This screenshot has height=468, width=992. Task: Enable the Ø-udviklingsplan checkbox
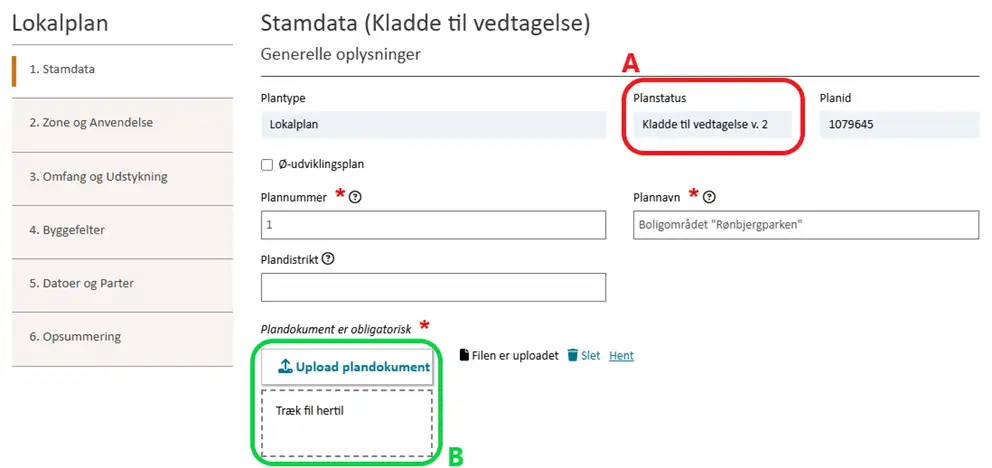(x=267, y=164)
